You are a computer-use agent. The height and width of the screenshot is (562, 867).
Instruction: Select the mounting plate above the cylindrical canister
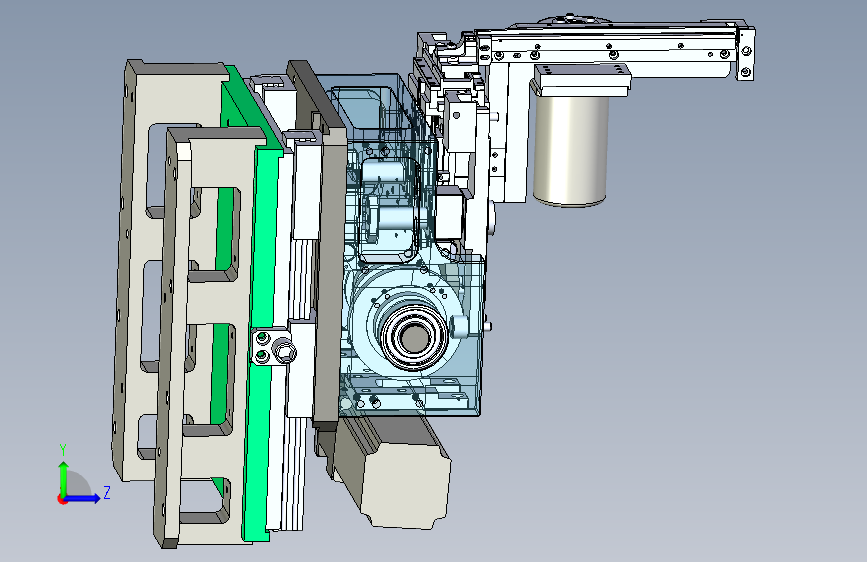click(583, 80)
